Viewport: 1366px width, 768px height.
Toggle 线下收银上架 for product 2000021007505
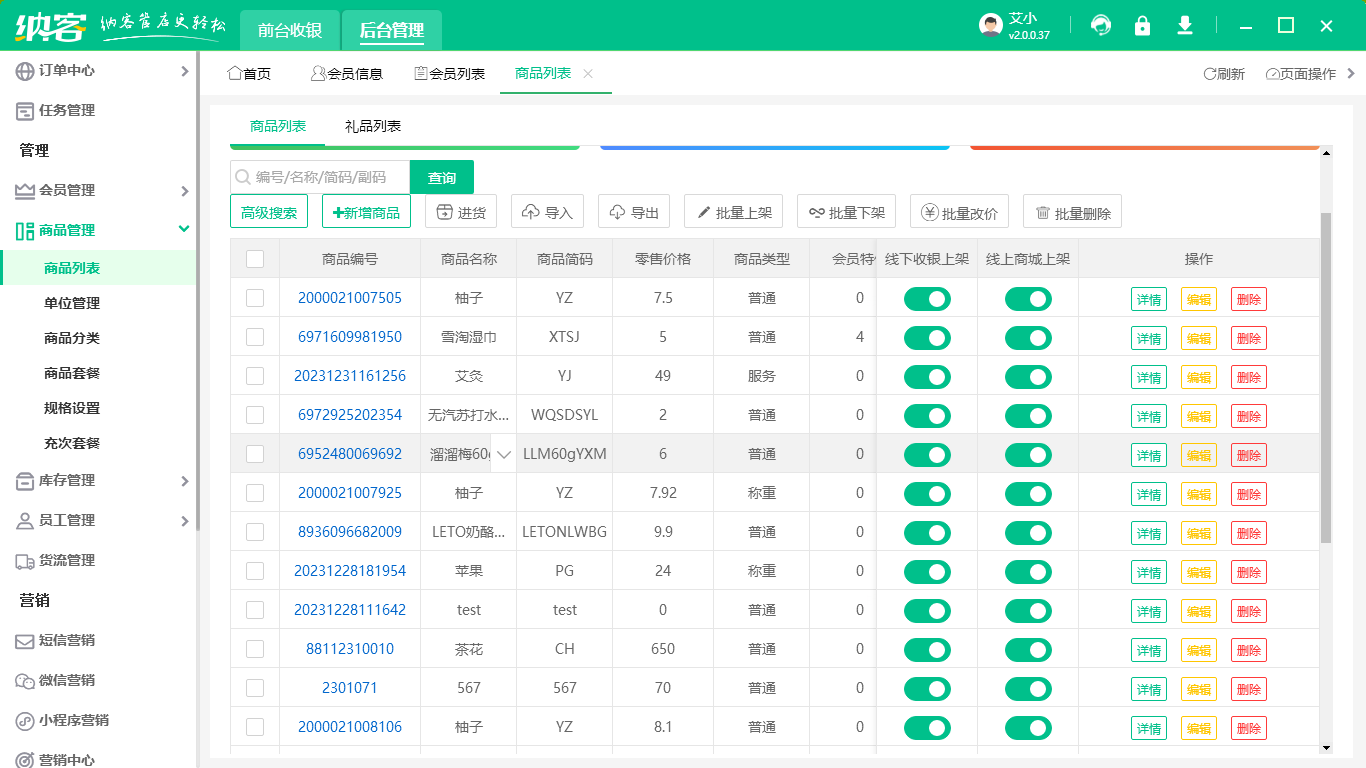coord(927,299)
